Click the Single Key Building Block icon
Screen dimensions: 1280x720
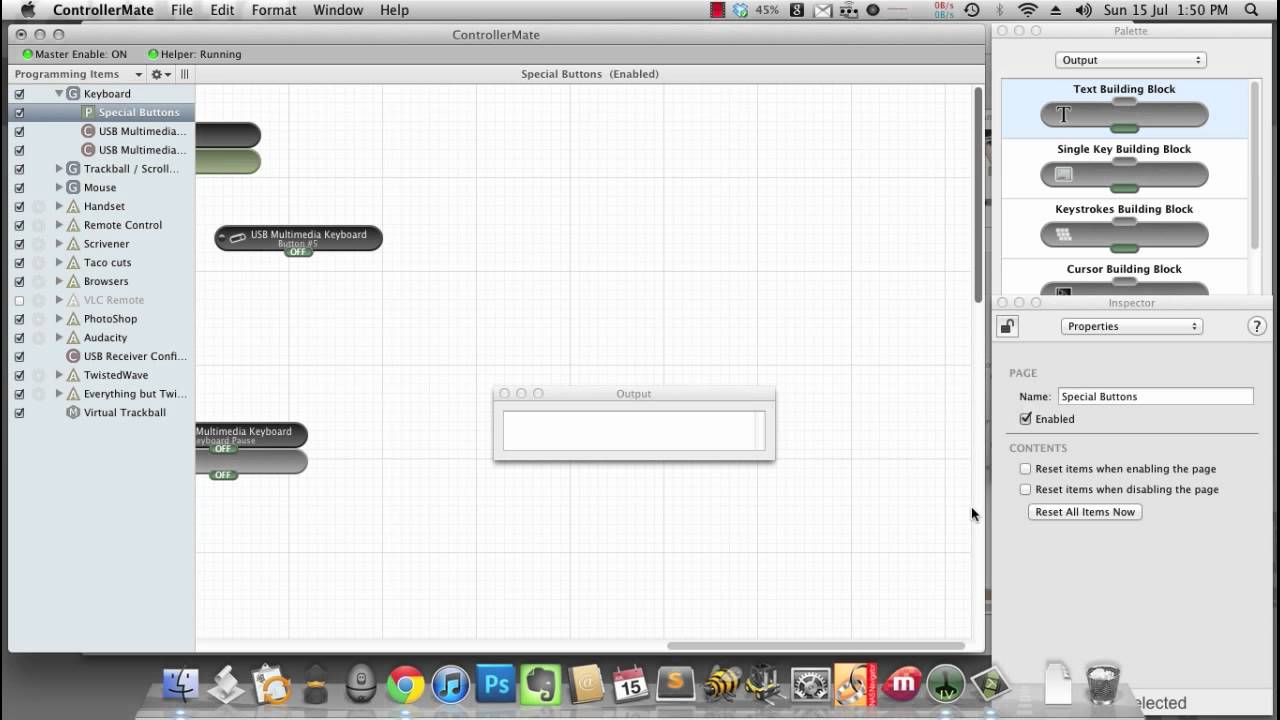pyautogui.click(x=1063, y=175)
